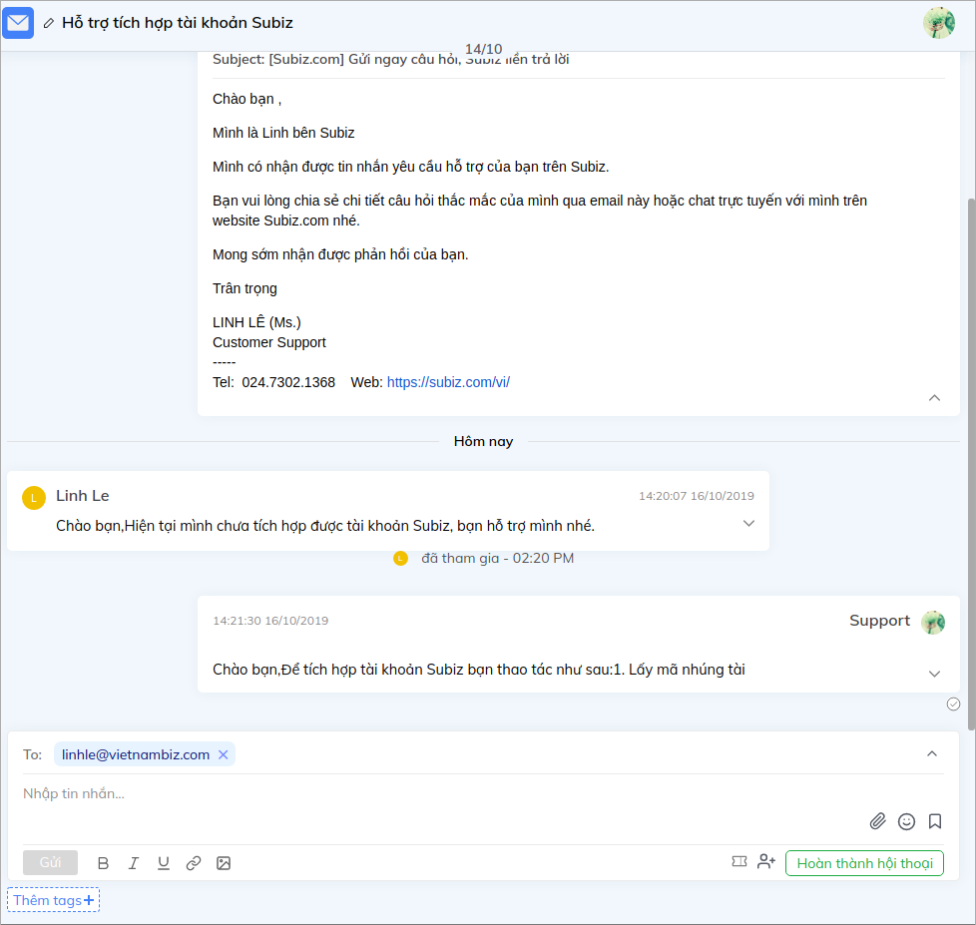Collapse the Linh Le message via its chevron
Image resolution: width=976 pixels, height=925 pixels.
click(x=749, y=522)
